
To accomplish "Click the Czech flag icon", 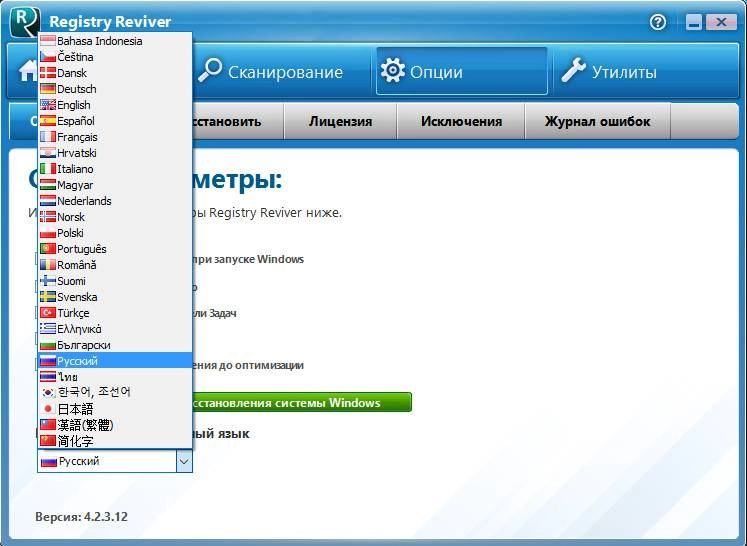I will (48, 57).
